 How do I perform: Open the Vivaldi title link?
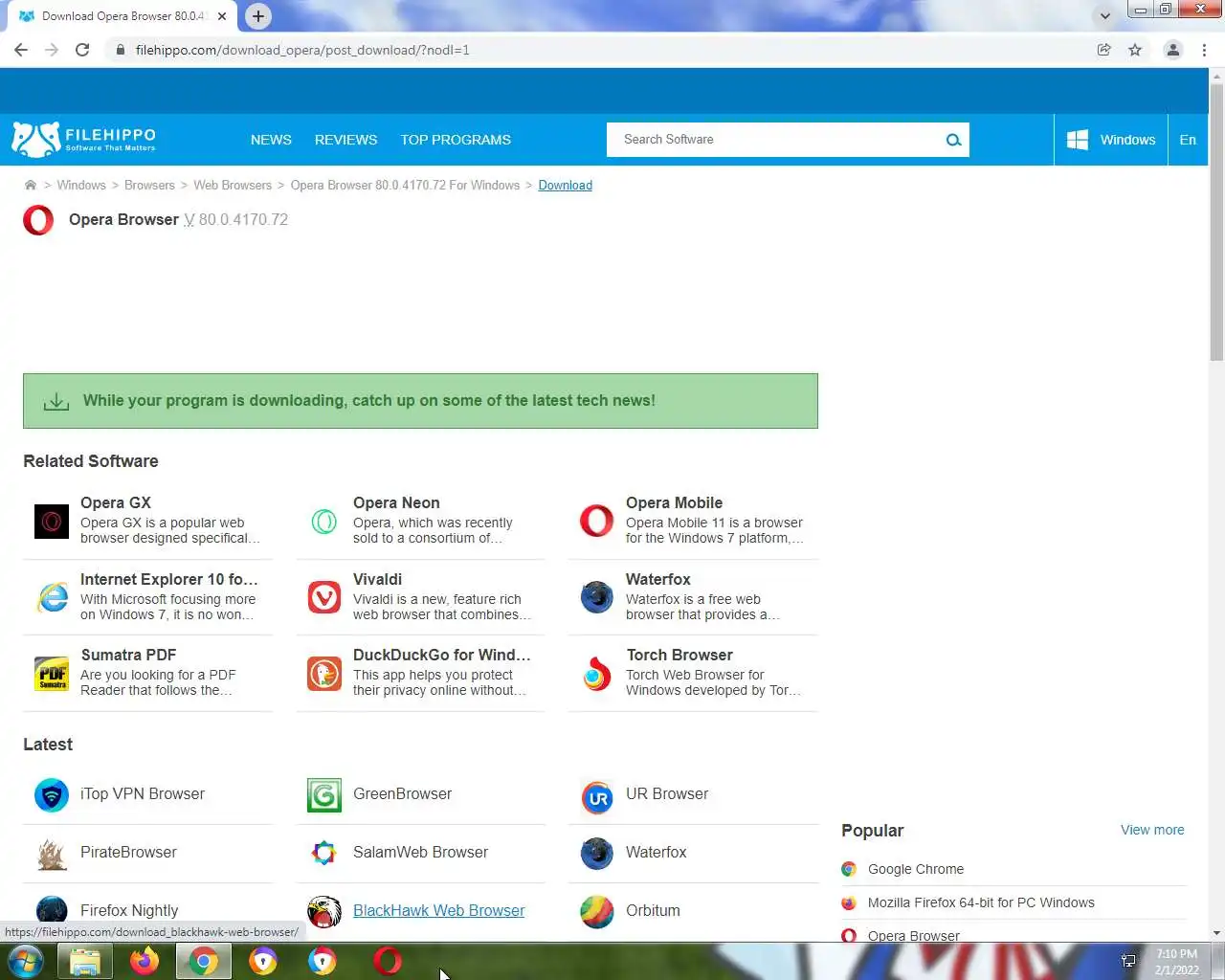coord(377,579)
